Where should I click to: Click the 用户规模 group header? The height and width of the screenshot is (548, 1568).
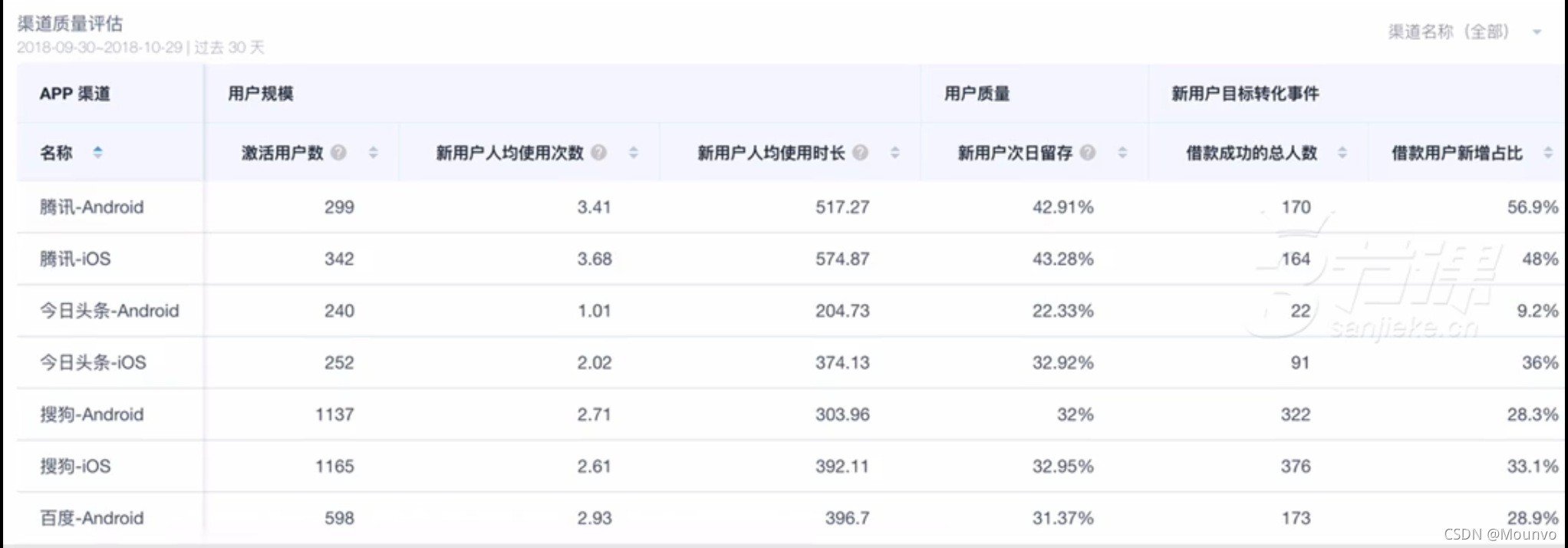pyautogui.click(x=261, y=94)
